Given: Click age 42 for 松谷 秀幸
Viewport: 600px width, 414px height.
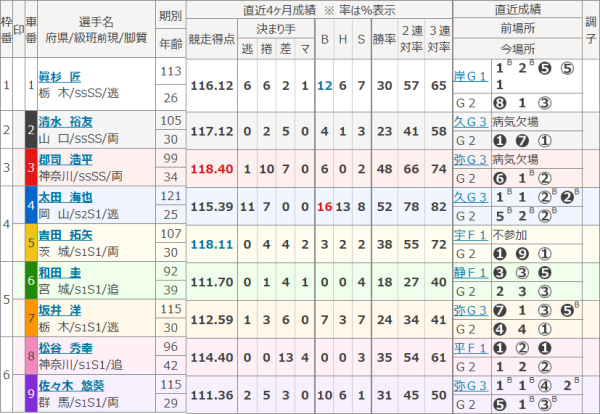Looking at the screenshot, I should pyautogui.click(x=171, y=365).
